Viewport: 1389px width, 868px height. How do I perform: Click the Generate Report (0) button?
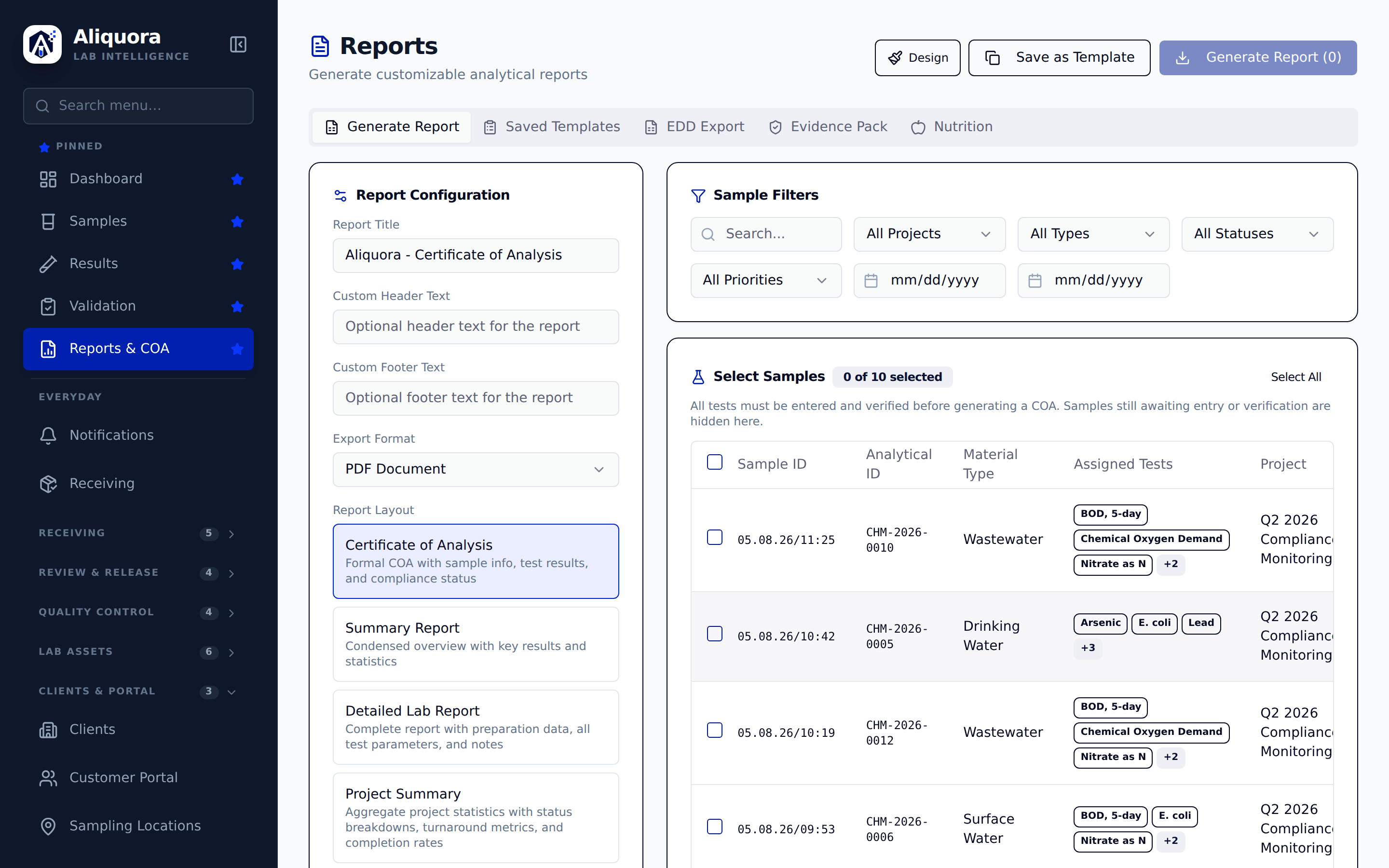[x=1257, y=58]
